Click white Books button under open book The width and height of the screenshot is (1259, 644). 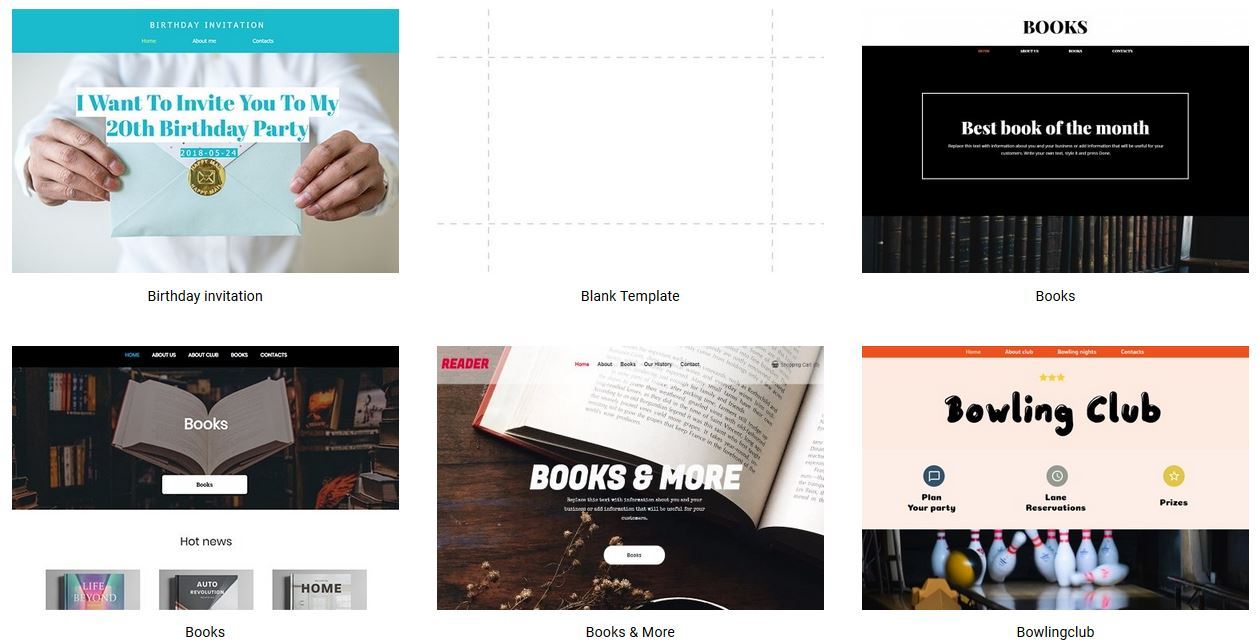coord(205,484)
